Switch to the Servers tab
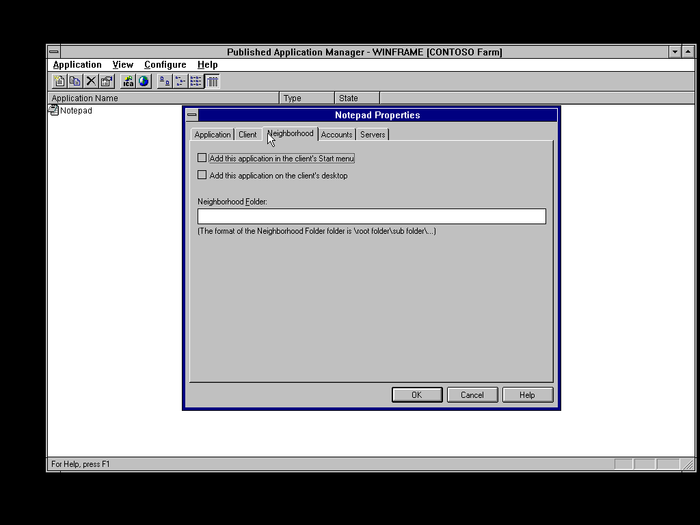 tap(373, 134)
